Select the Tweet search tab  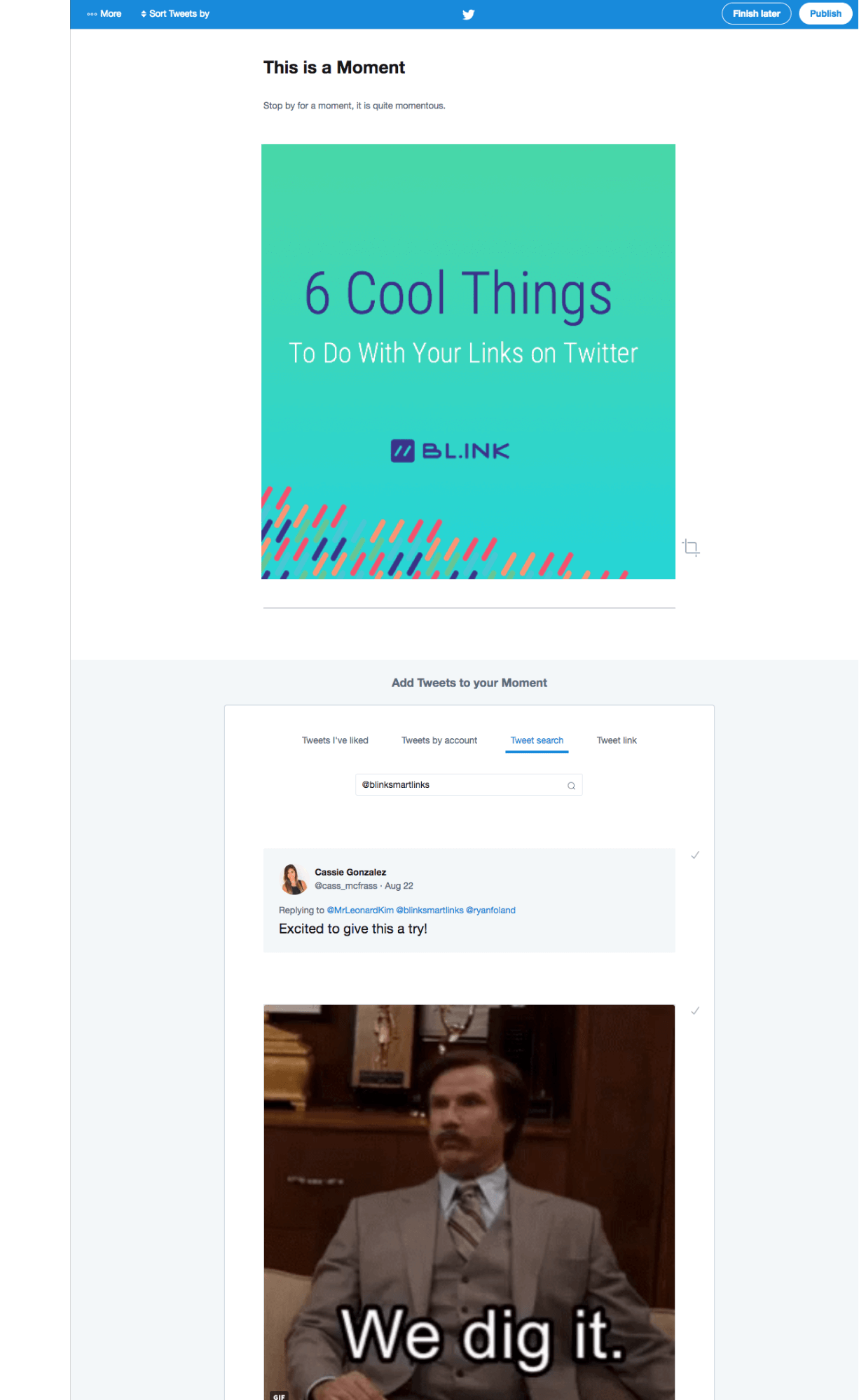pos(537,740)
